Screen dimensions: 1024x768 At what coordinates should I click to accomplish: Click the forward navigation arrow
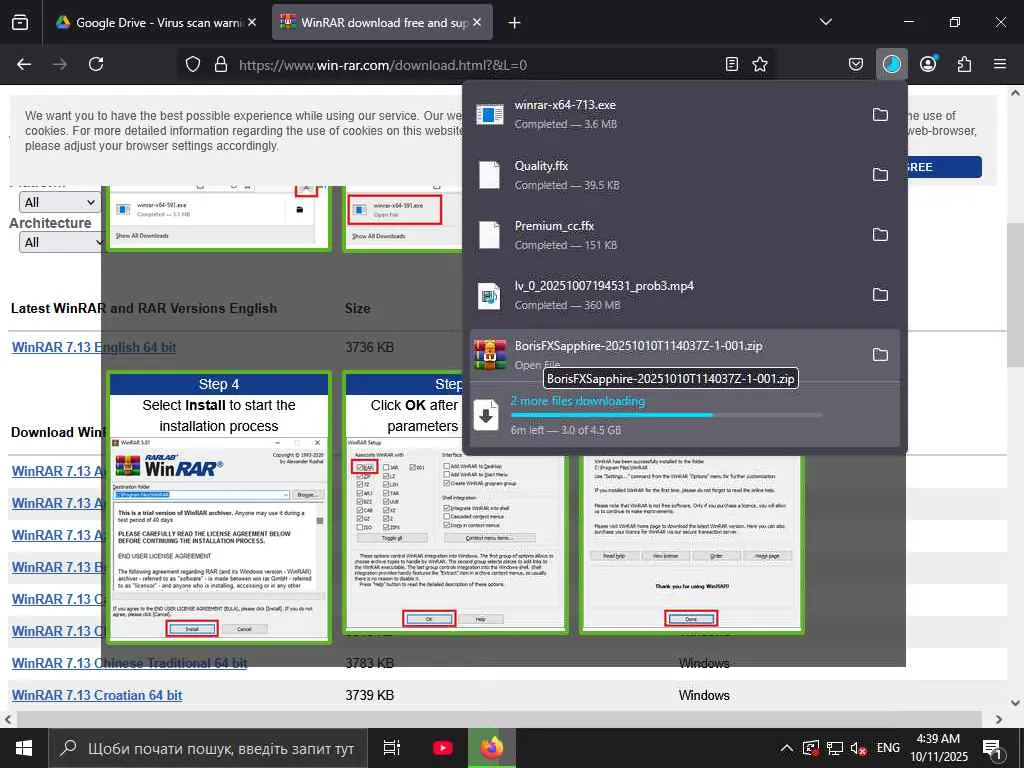(x=60, y=64)
